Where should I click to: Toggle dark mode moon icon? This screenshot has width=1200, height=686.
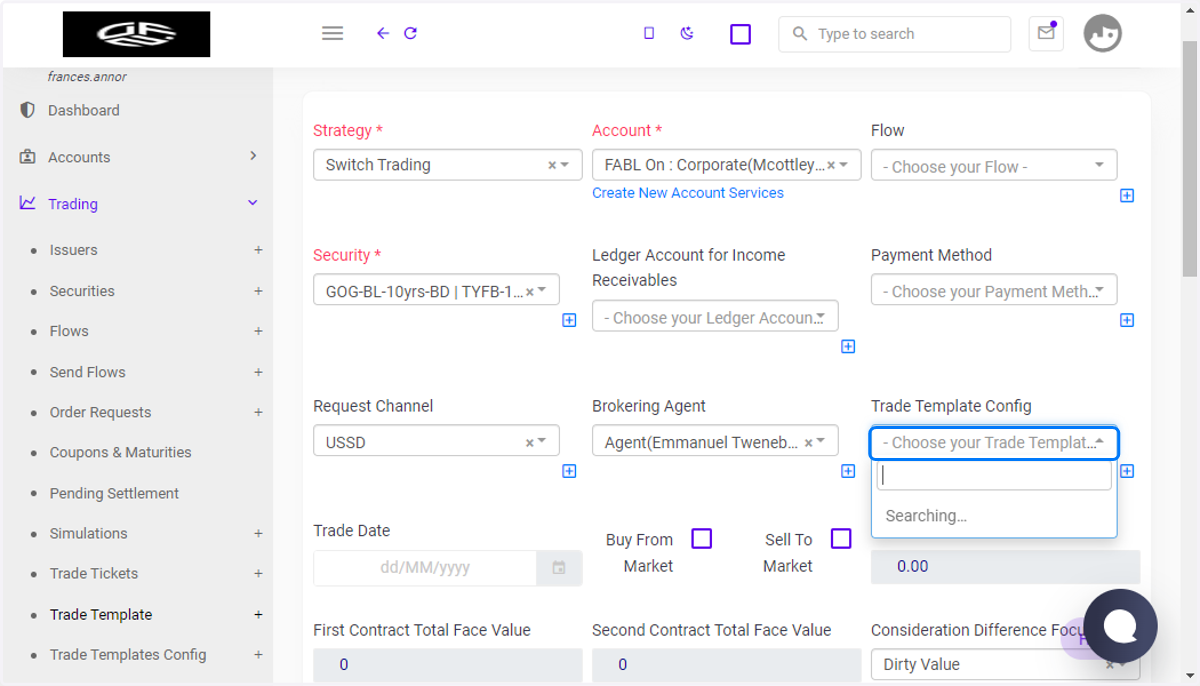tap(687, 33)
